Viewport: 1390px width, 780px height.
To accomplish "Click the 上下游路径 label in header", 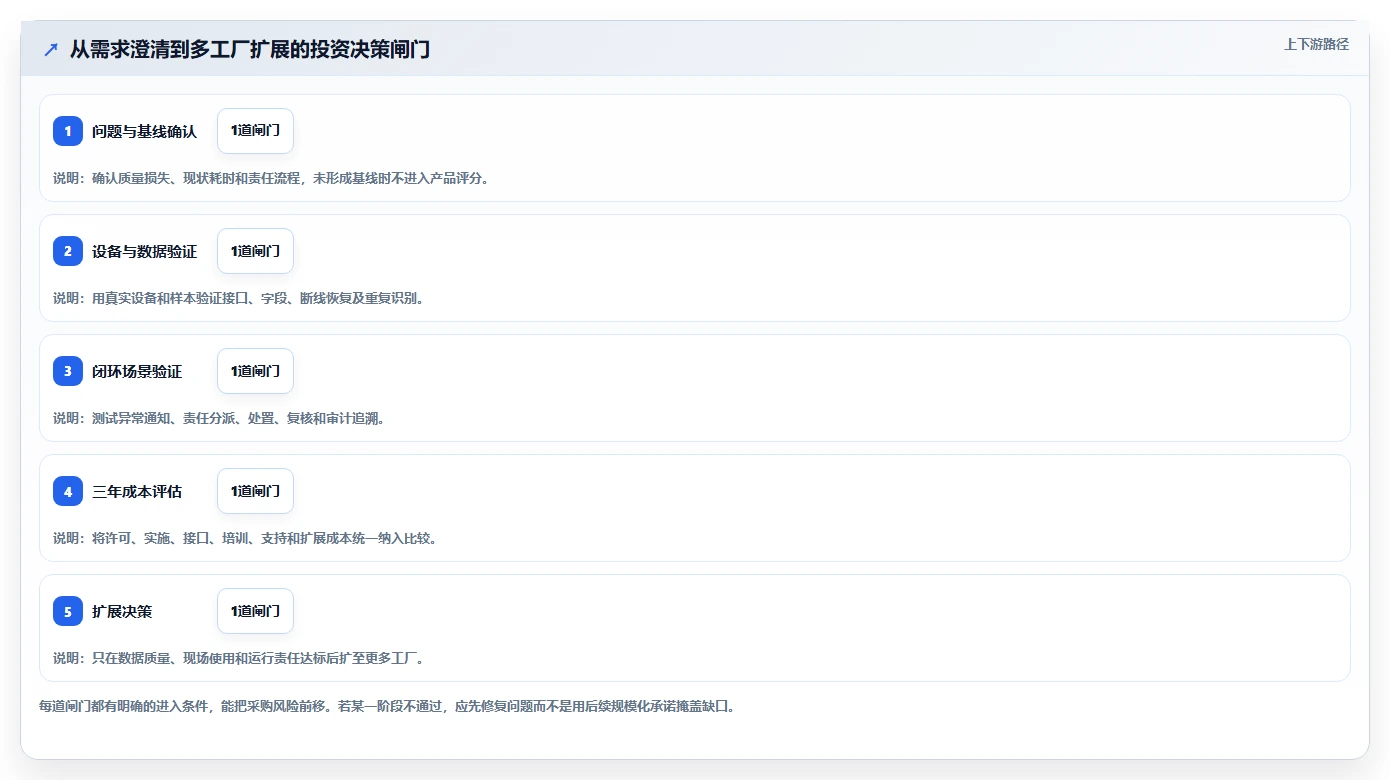I will pyautogui.click(x=1316, y=44).
